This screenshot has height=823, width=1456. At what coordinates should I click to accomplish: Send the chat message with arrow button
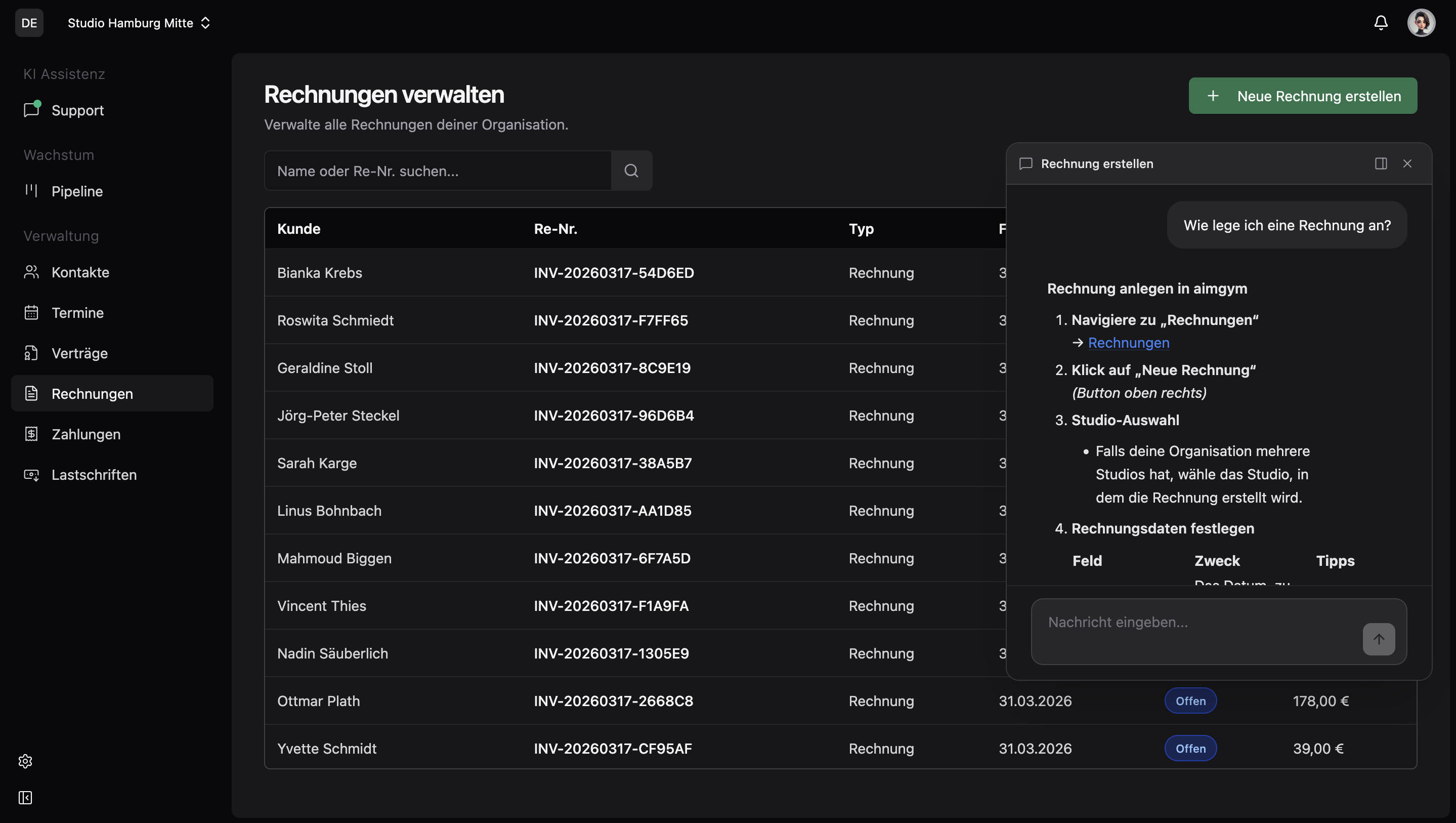(1379, 639)
